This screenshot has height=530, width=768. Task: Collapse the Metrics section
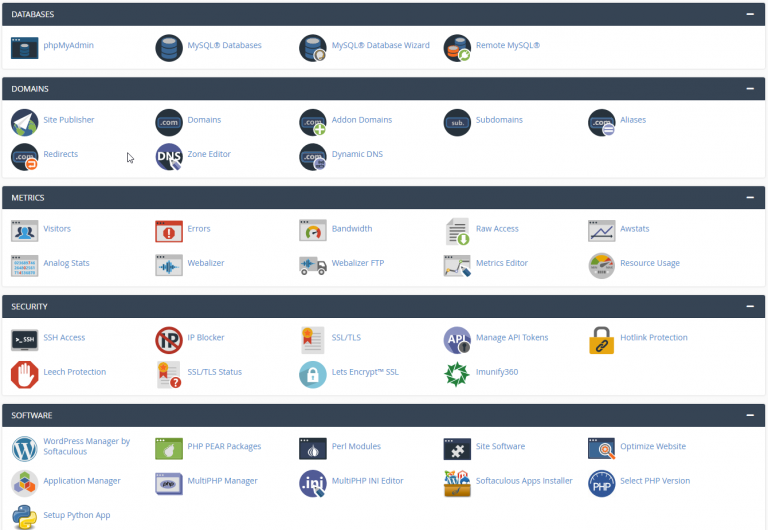[x=750, y=198]
